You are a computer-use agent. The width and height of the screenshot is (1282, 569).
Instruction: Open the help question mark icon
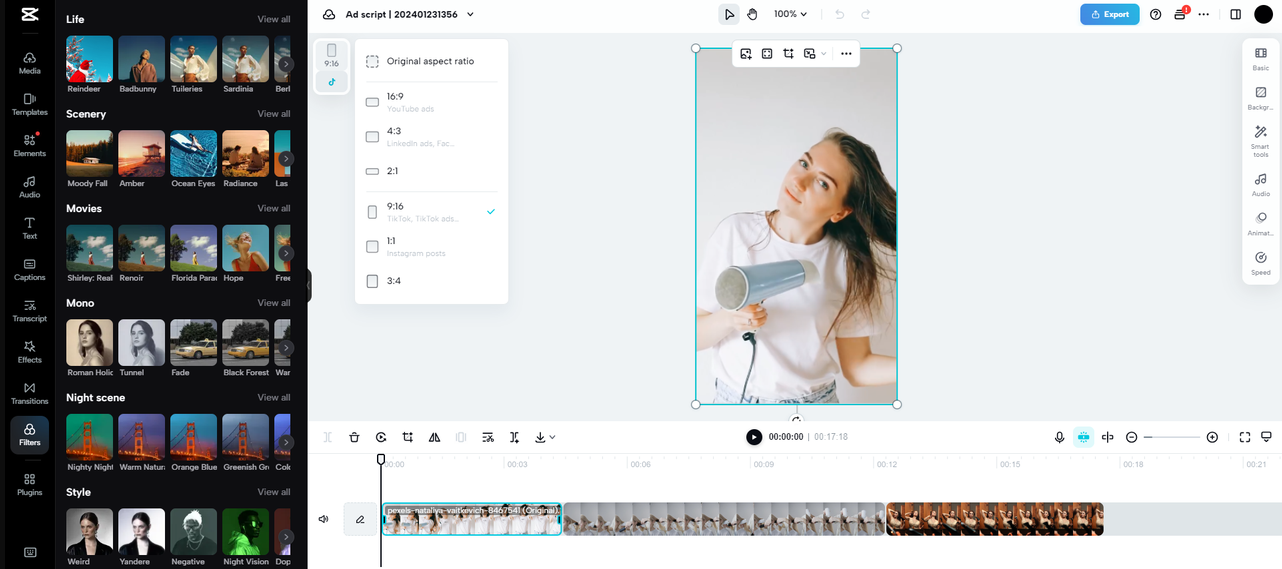coord(1156,14)
